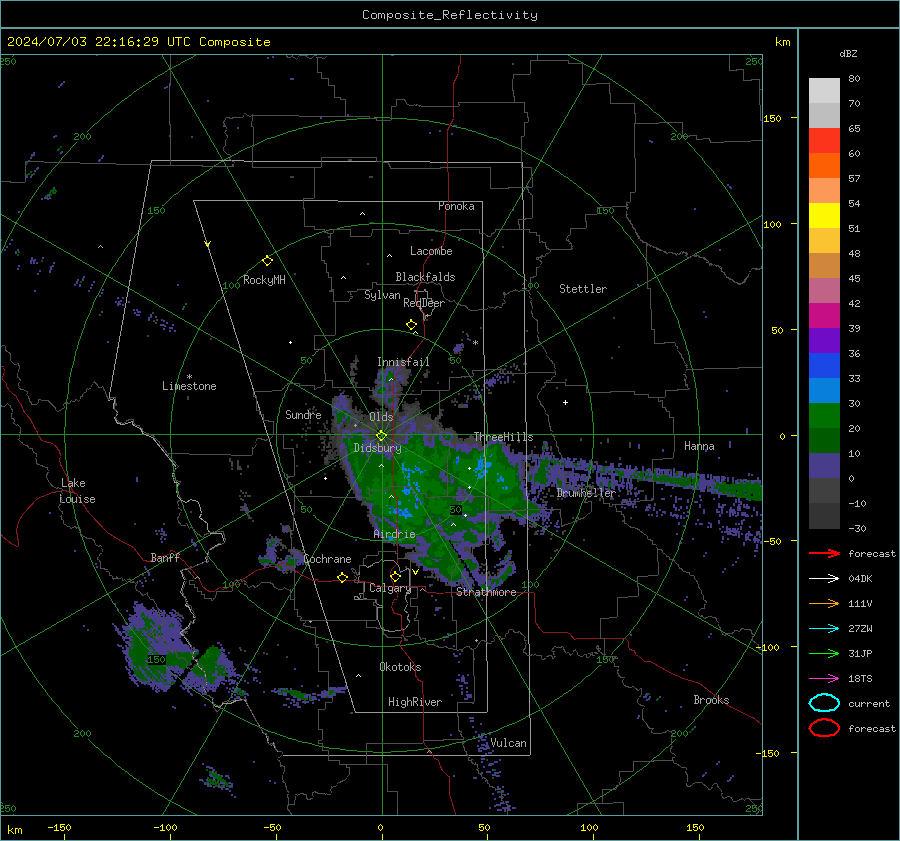900x841 pixels.
Task: Click the green 31JP arrow in legend
Action: point(824,653)
